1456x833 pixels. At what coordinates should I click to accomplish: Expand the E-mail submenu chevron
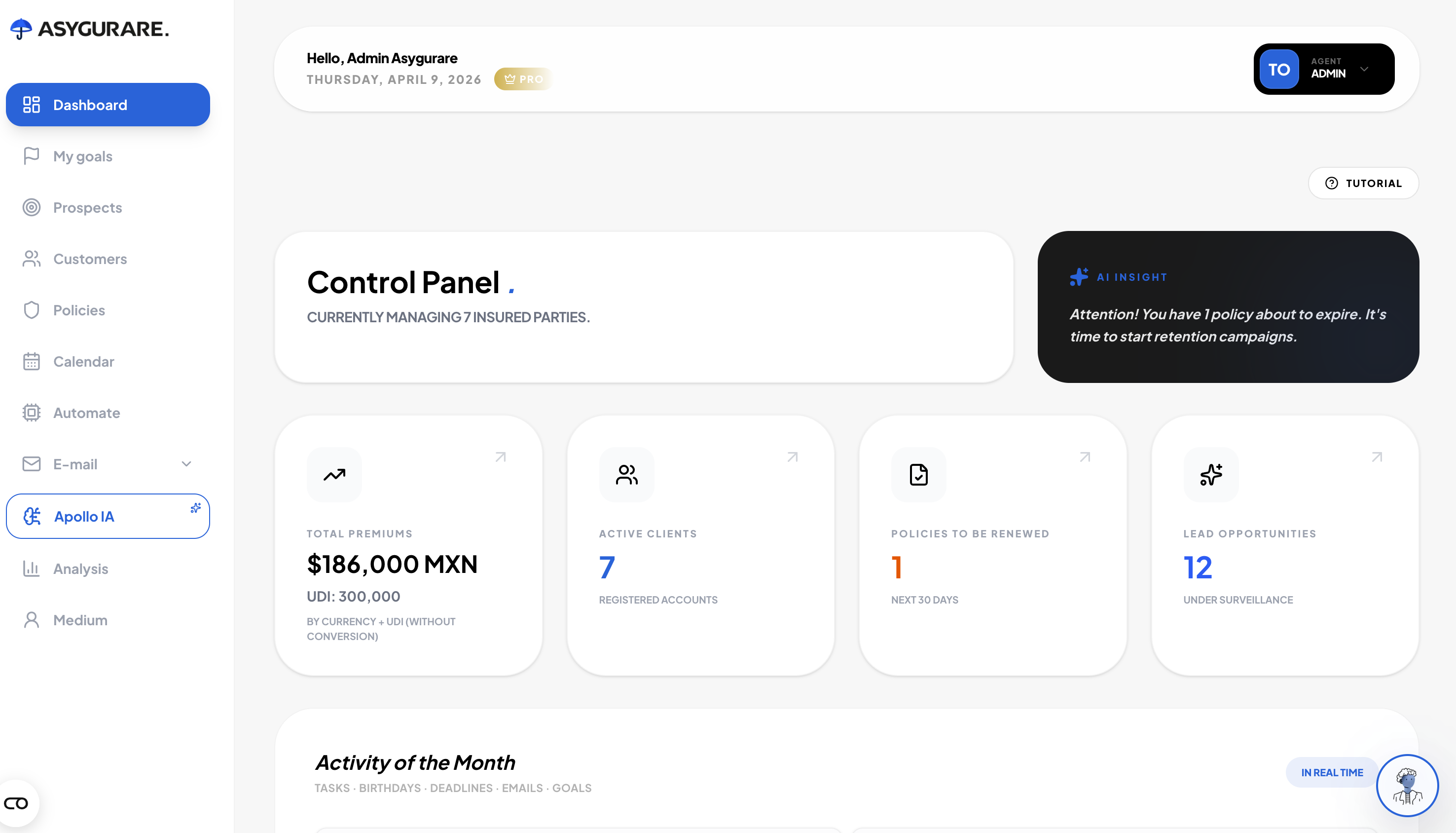tap(186, 464)
